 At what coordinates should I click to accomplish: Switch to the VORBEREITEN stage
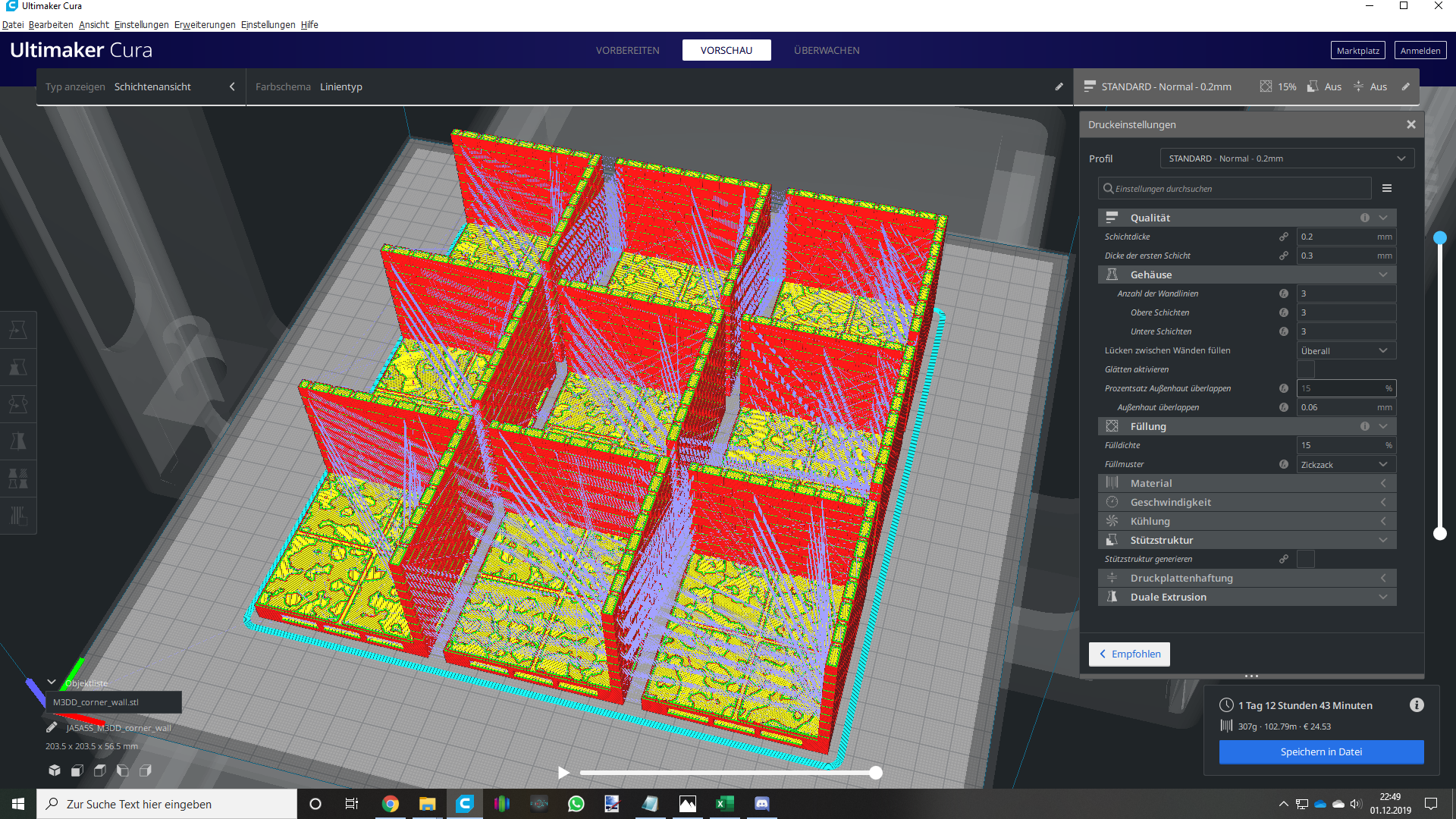pyautogui.click(x=628, y=50)
